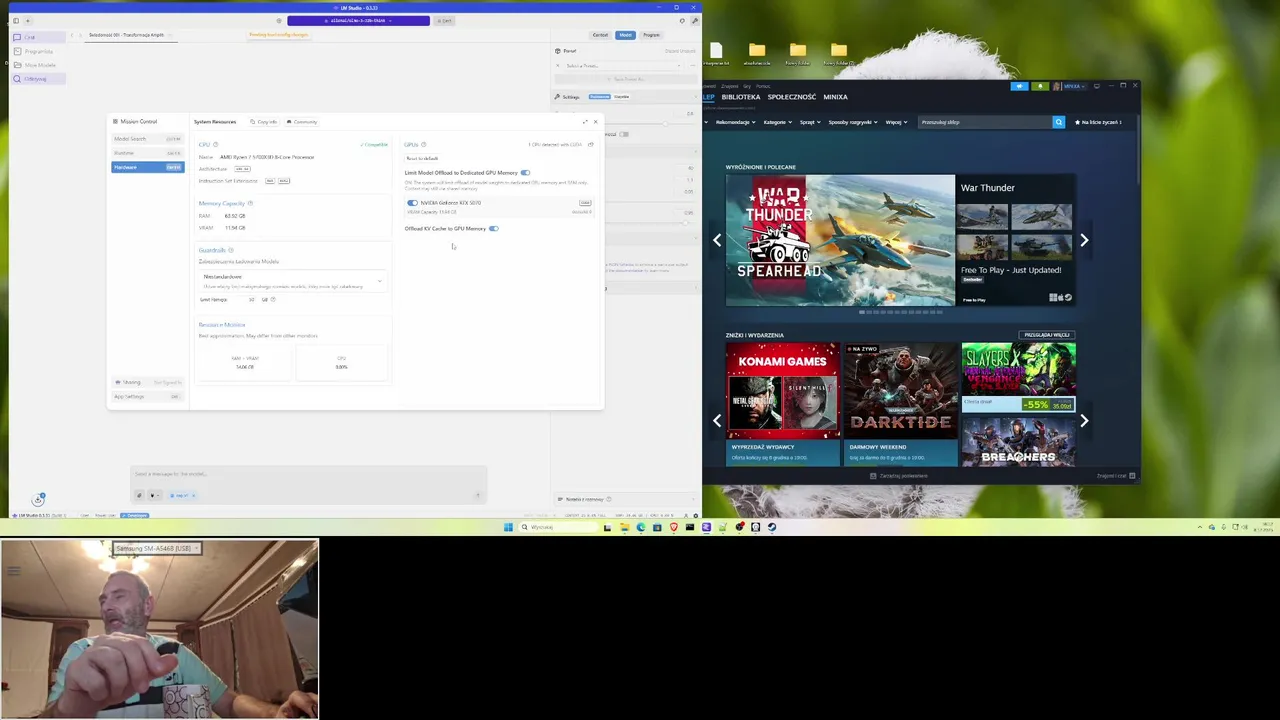Toggle the LM Studio sidebar panel icon
1280x720 pixels.
[x=15, y=20]
